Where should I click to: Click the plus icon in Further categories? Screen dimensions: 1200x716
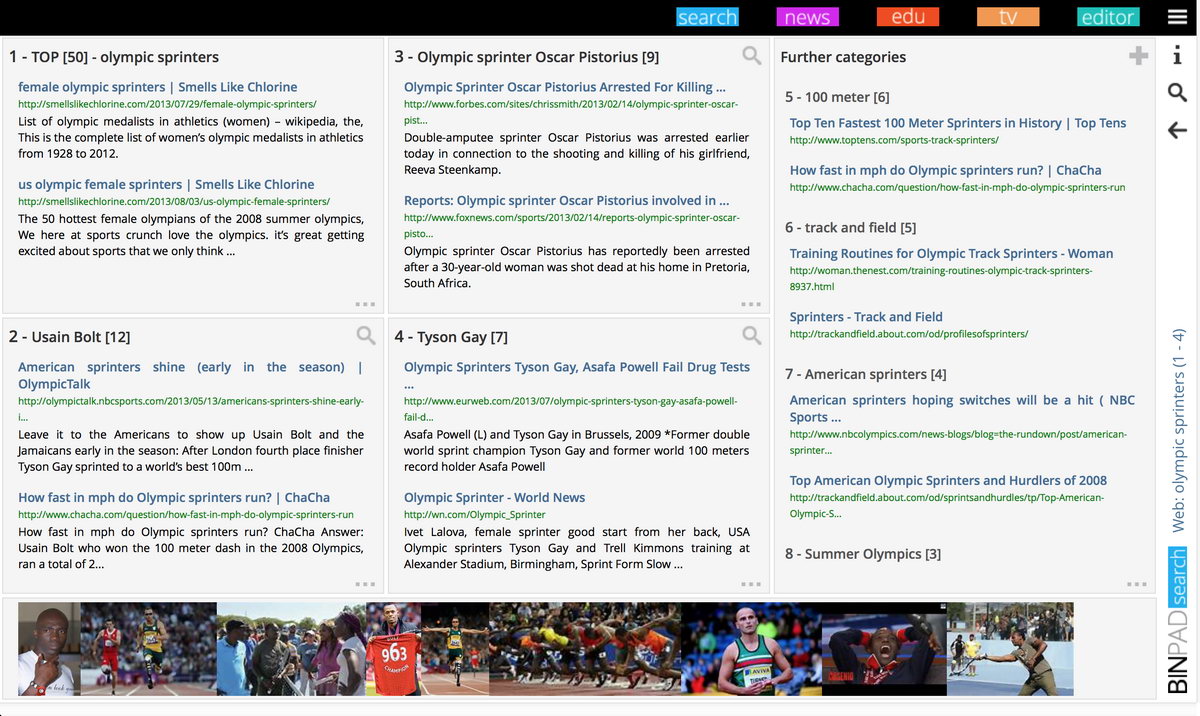point(1138,56)
